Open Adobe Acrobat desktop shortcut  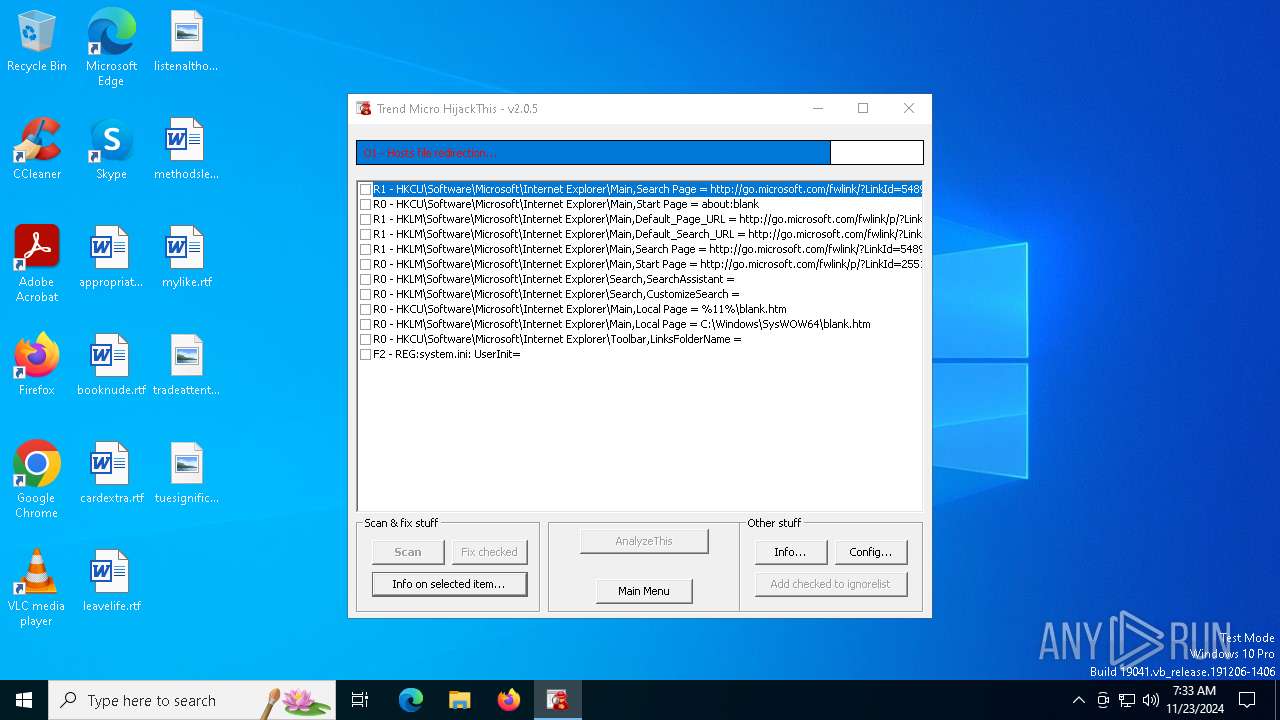click(37, 264)
